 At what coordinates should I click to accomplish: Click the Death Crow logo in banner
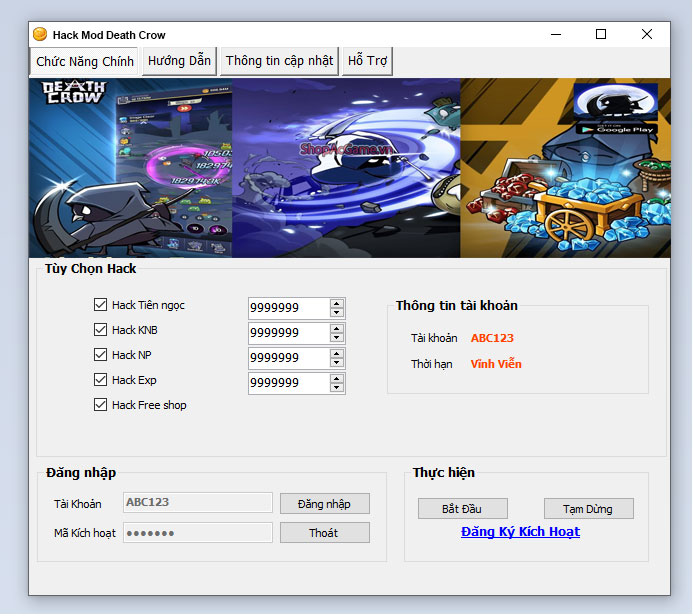tap(74, 92)
